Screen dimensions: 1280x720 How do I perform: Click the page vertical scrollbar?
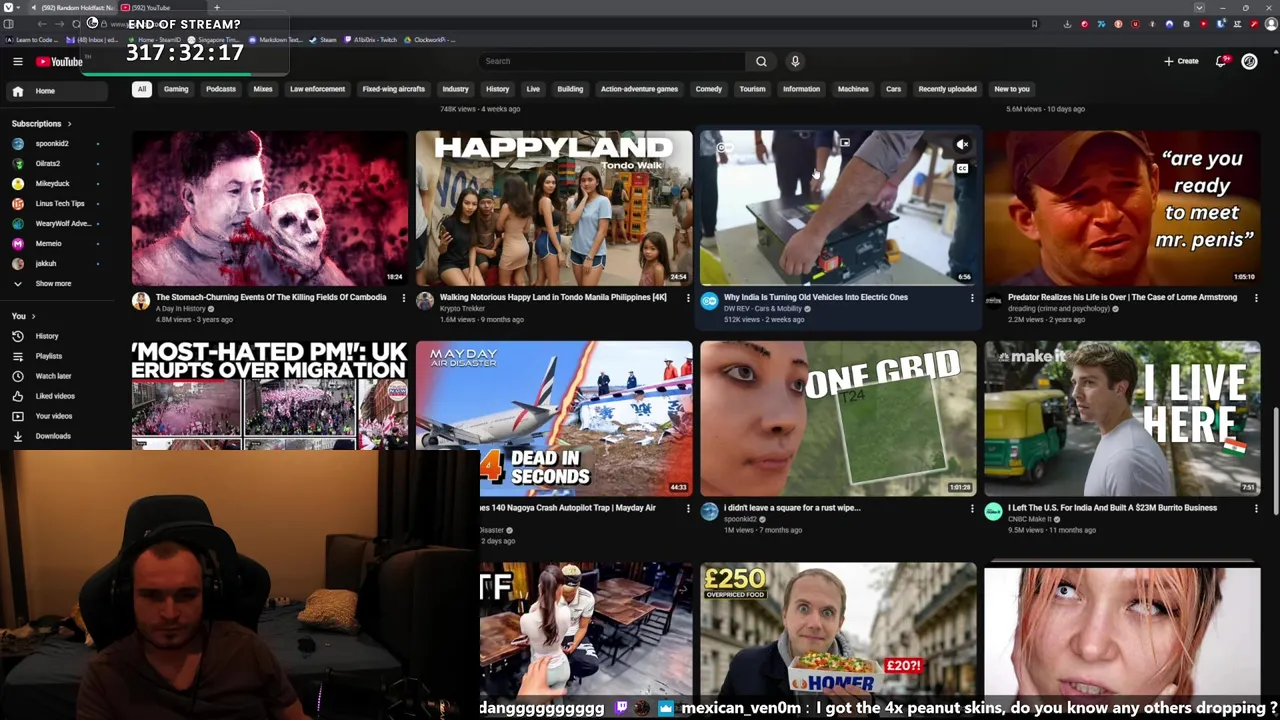click(x=1274, y=460)
